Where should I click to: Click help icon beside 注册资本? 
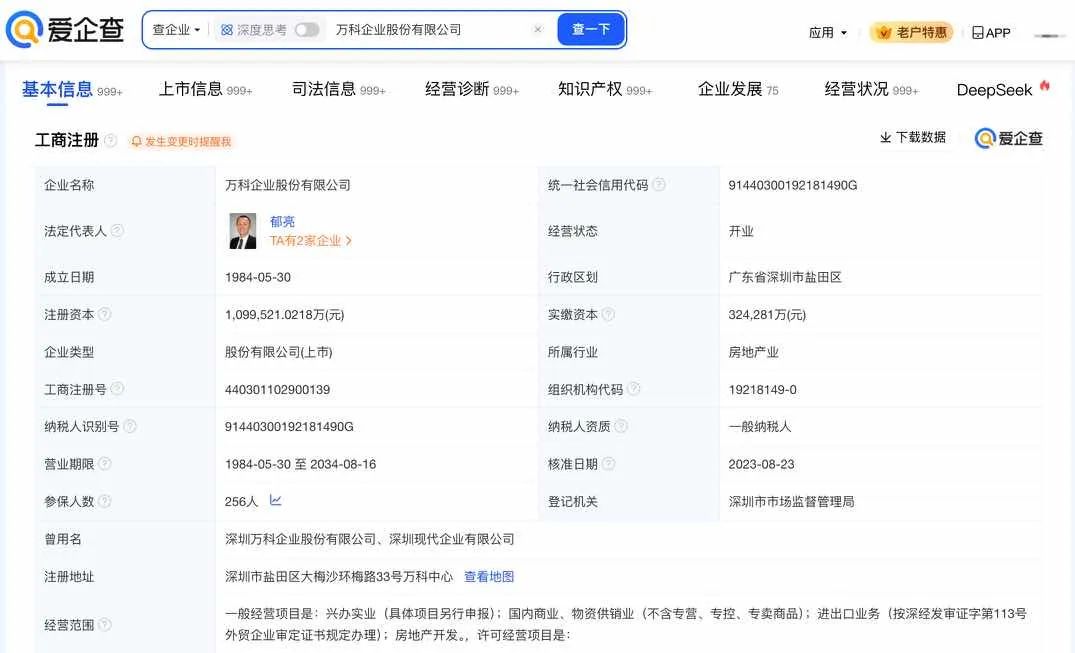pyautogui.click(x=104, y=314)
